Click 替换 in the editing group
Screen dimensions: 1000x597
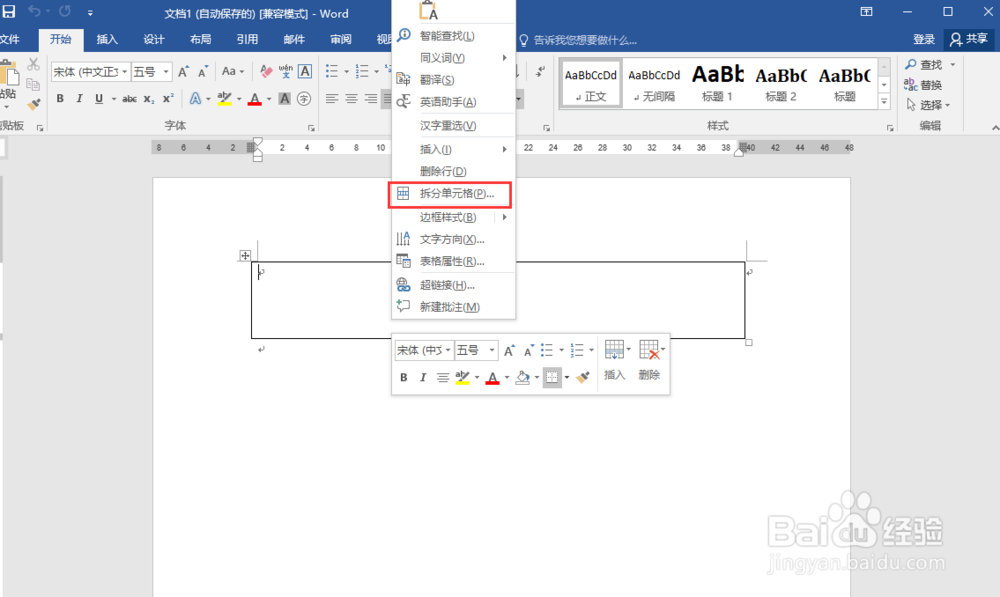[923, 85]
